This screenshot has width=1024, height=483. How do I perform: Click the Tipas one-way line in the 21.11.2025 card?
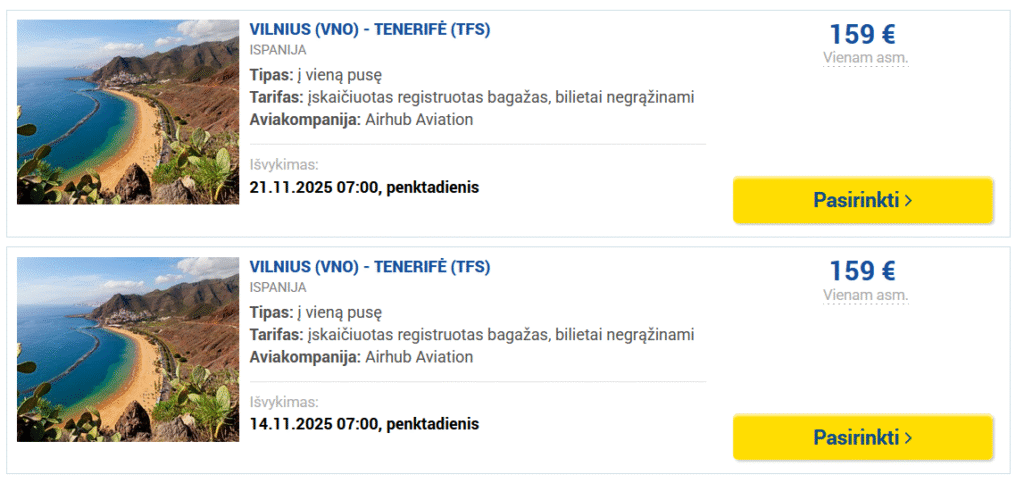point(316,75)
